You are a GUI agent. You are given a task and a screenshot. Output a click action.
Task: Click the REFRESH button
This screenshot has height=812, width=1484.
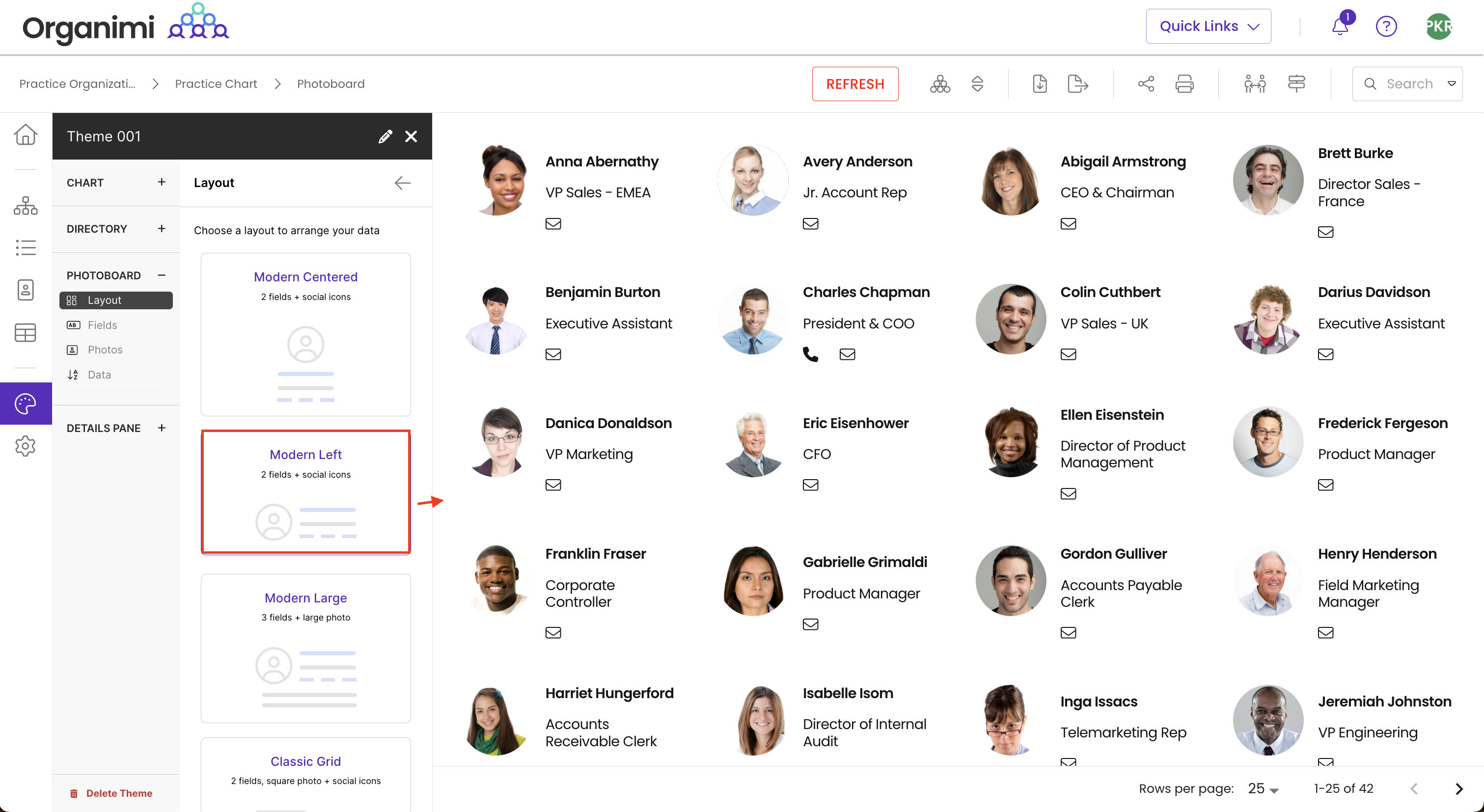855,84
